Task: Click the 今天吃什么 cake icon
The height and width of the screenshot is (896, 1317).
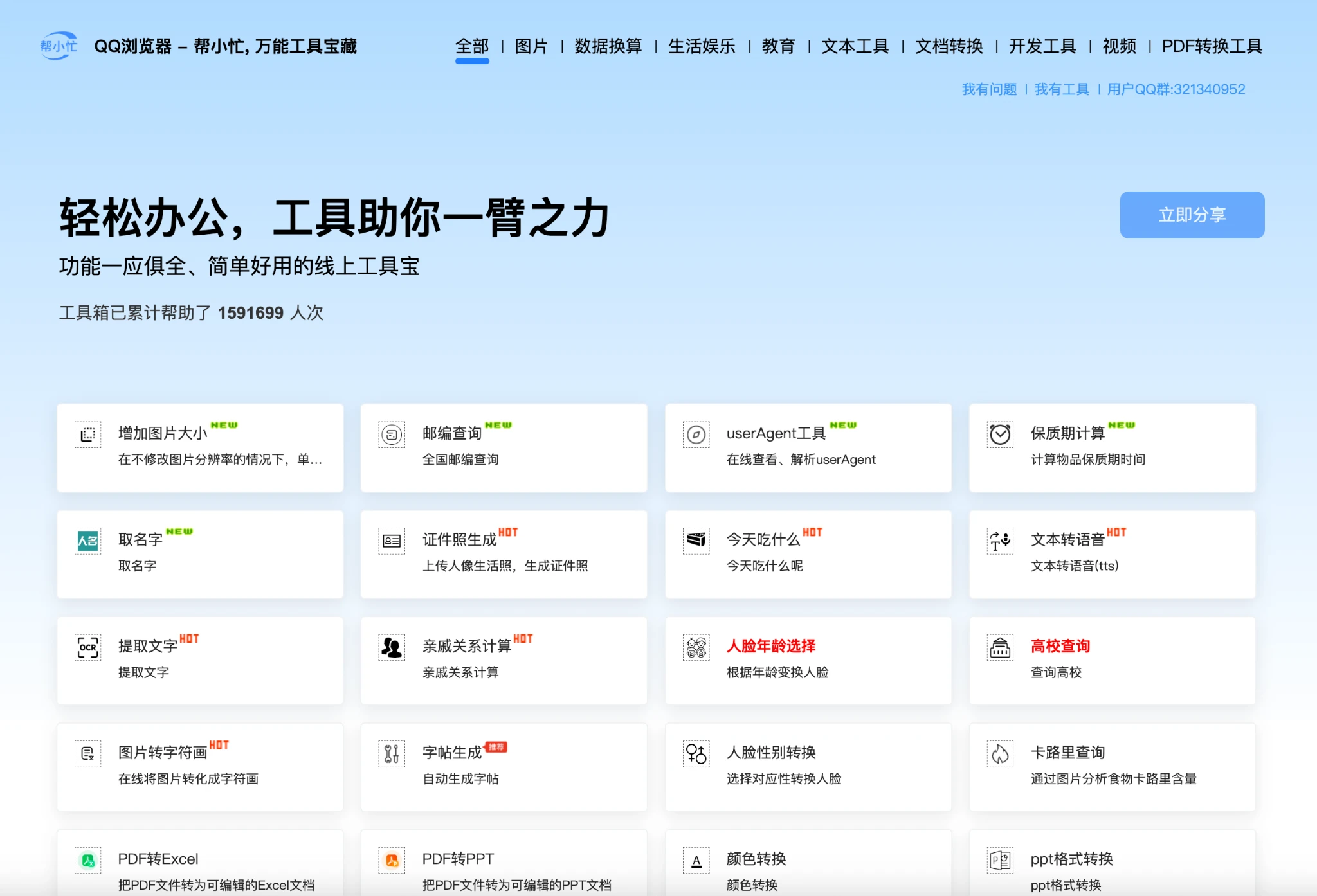Action: click(696, 541)
